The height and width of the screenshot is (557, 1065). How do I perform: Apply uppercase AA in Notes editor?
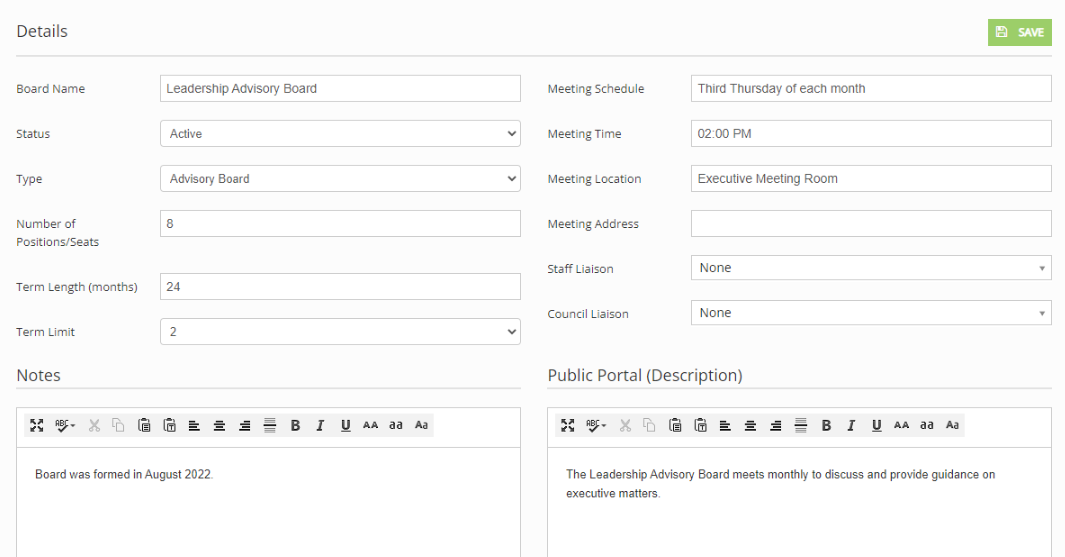tap(370, 425)
